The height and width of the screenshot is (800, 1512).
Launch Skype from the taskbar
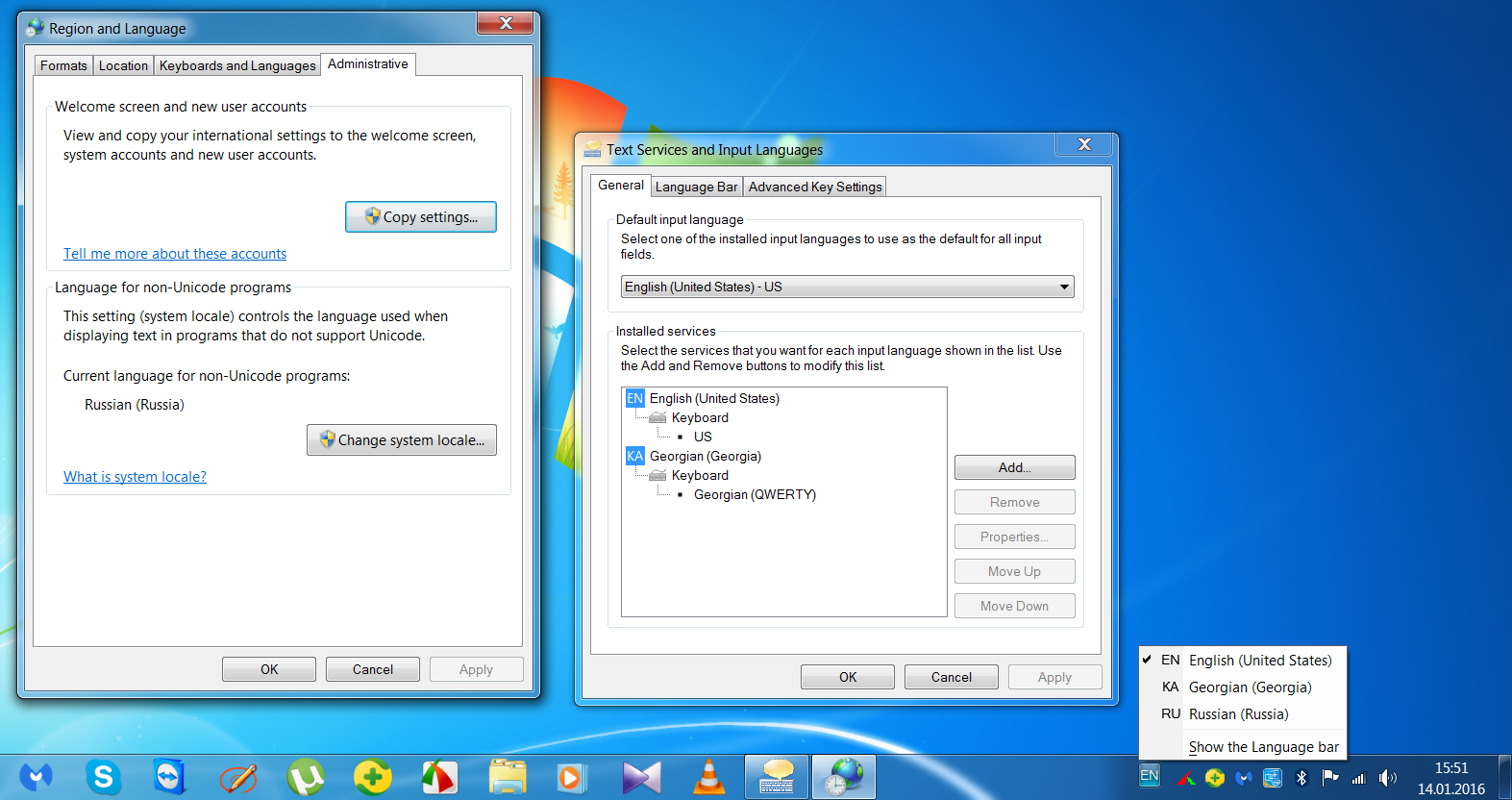(103, 777)
